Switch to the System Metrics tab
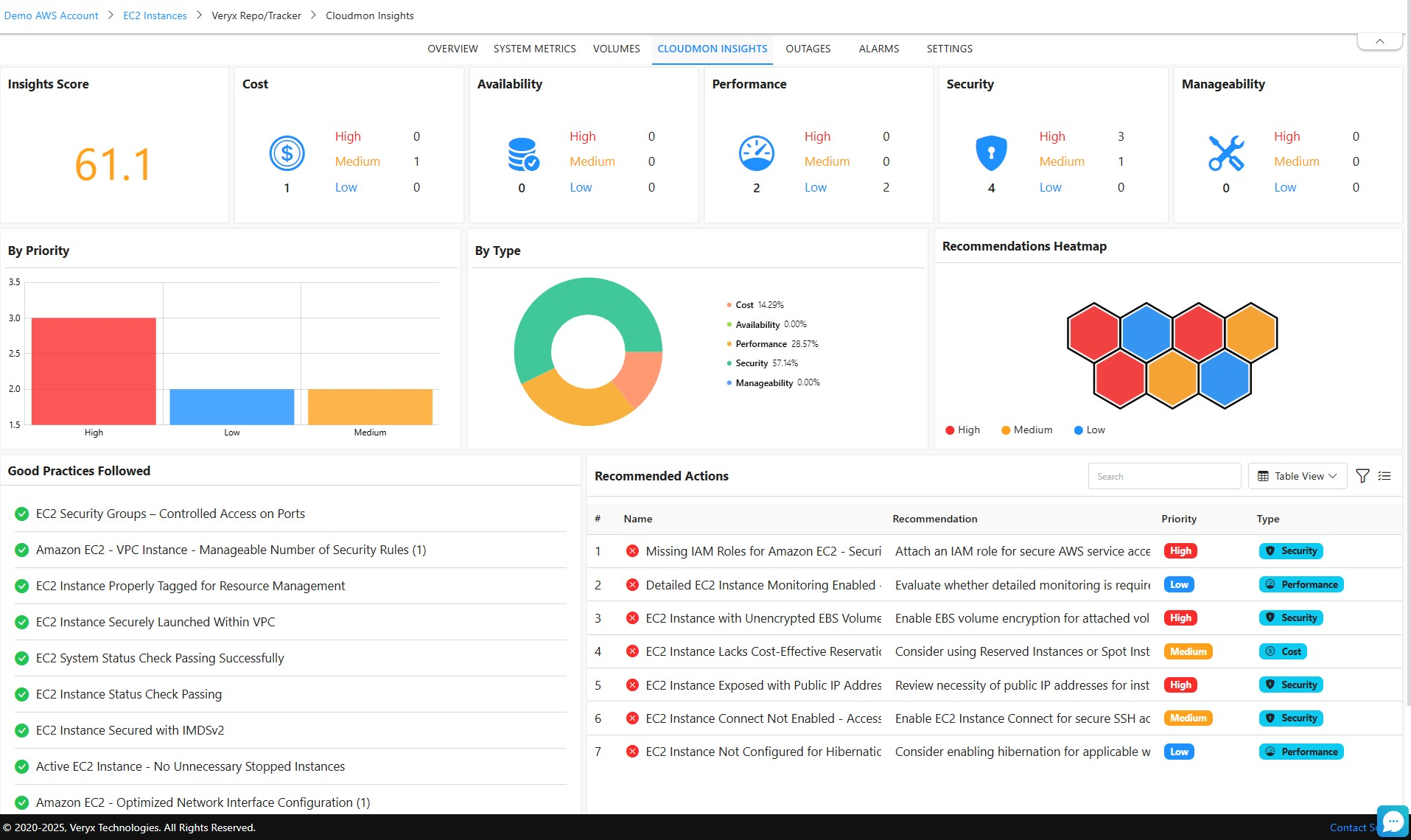The width and height of the screenshot is (1411, 840). click(534, 49)
